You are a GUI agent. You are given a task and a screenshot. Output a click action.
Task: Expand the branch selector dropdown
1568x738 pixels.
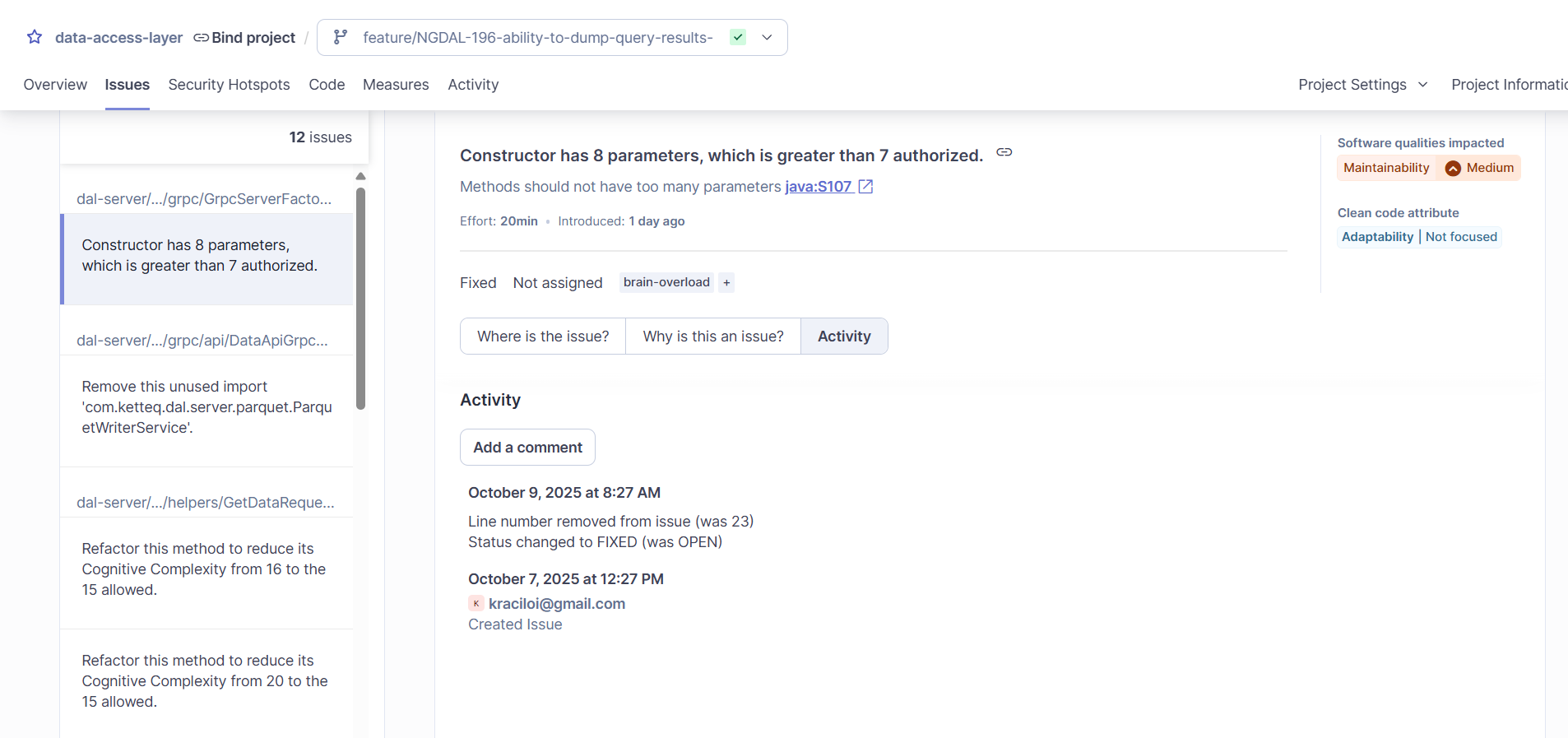767,37
